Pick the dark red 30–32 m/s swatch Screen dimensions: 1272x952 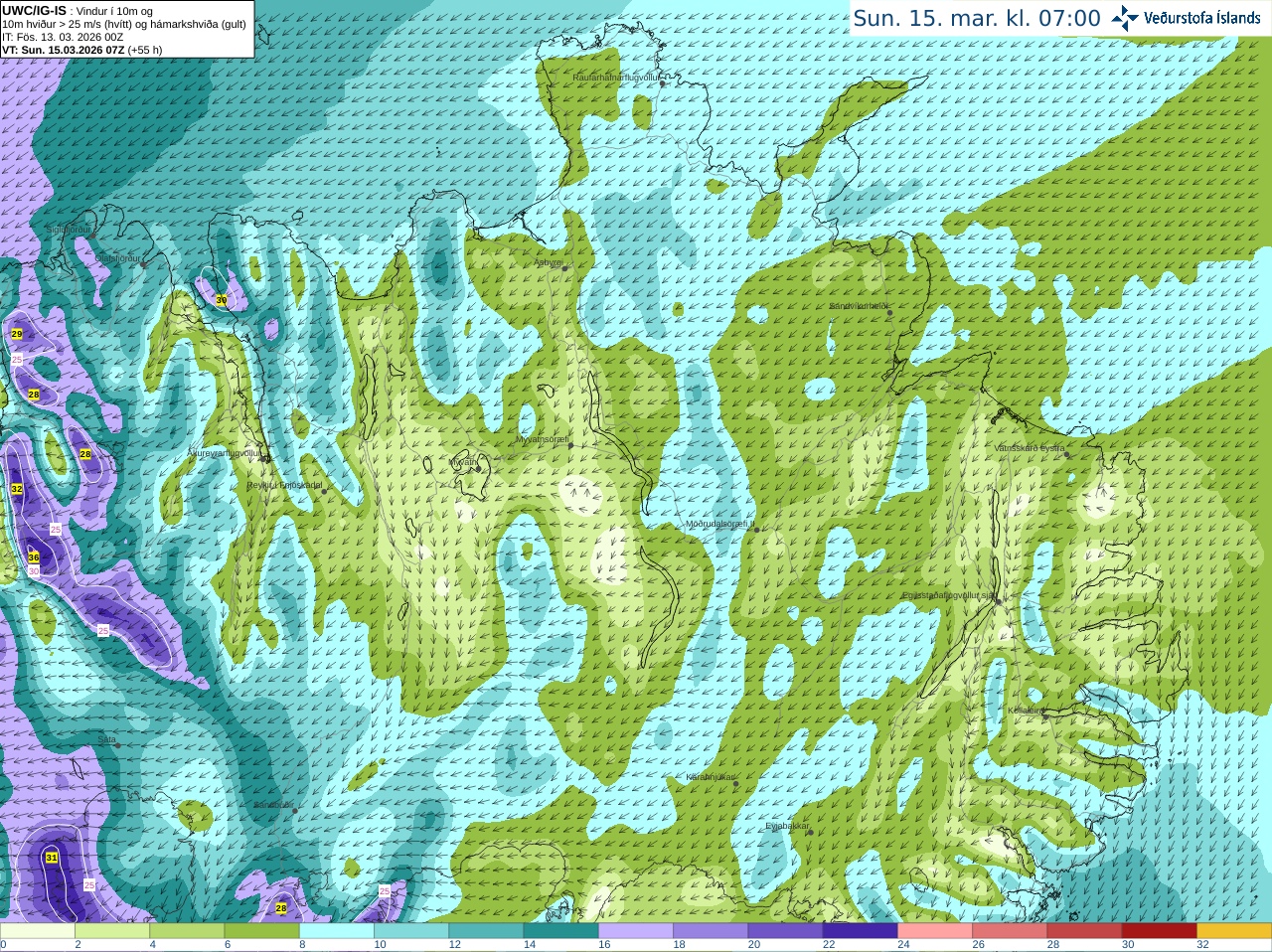click(x=1160, y=931)
